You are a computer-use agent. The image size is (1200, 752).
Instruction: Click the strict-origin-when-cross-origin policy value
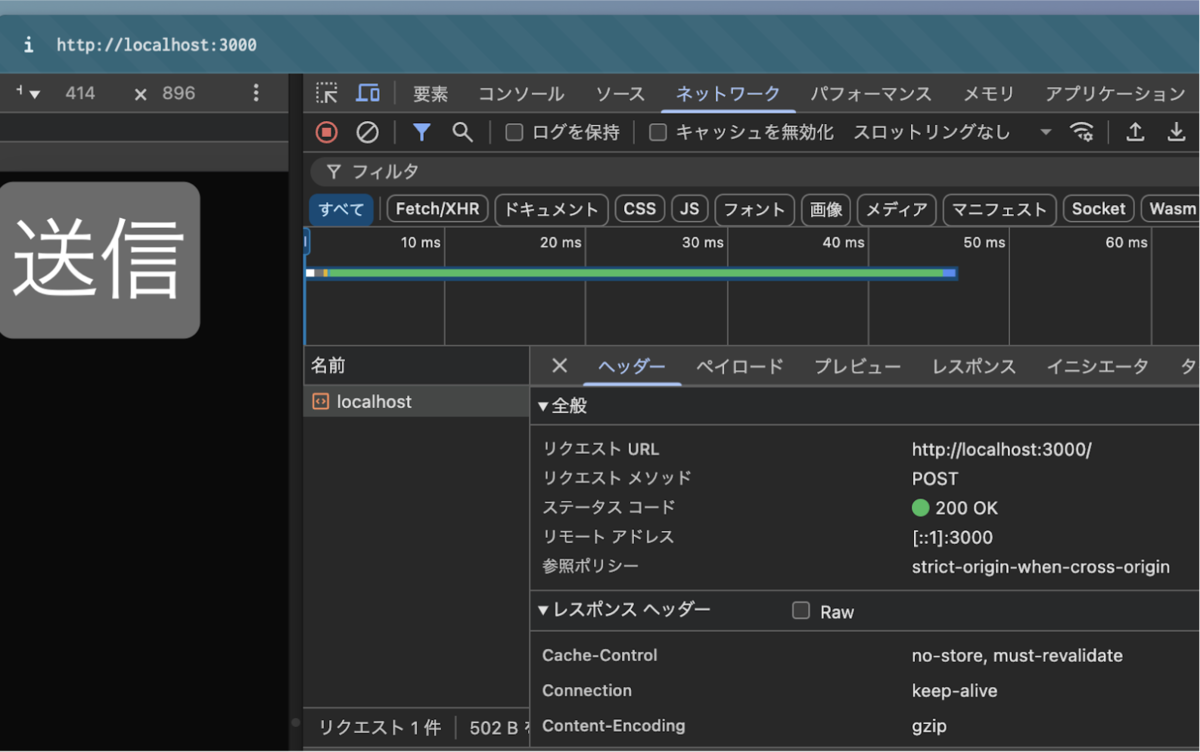[x=1041, y=567]
